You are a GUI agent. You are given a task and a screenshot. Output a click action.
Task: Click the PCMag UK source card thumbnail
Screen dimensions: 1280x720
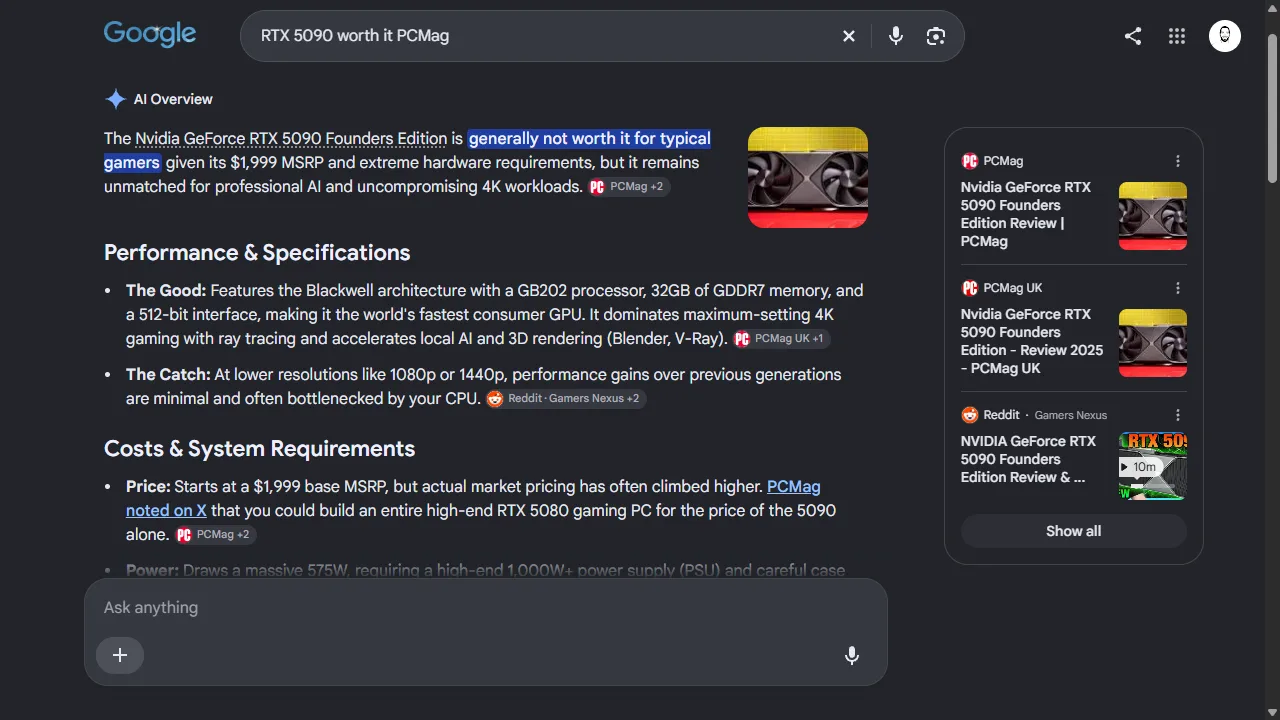[1153, 343]
